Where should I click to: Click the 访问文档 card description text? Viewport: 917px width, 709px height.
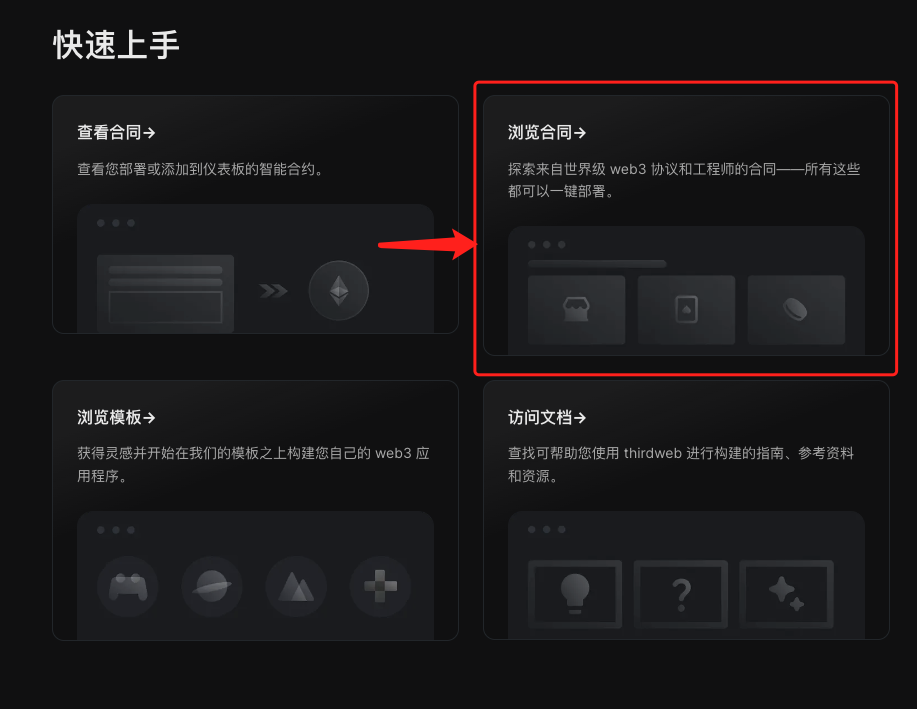point(681,464)
